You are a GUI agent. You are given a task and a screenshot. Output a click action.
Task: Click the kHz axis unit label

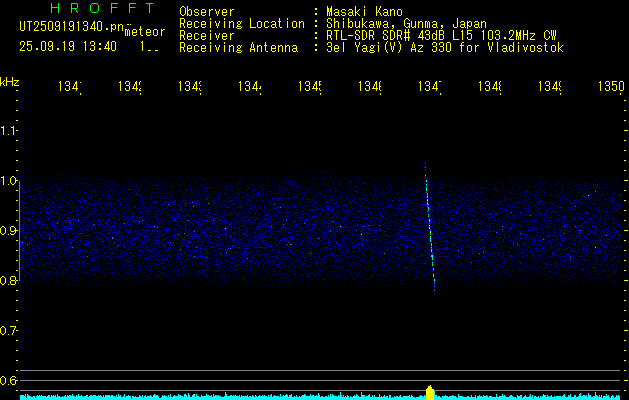9,80
